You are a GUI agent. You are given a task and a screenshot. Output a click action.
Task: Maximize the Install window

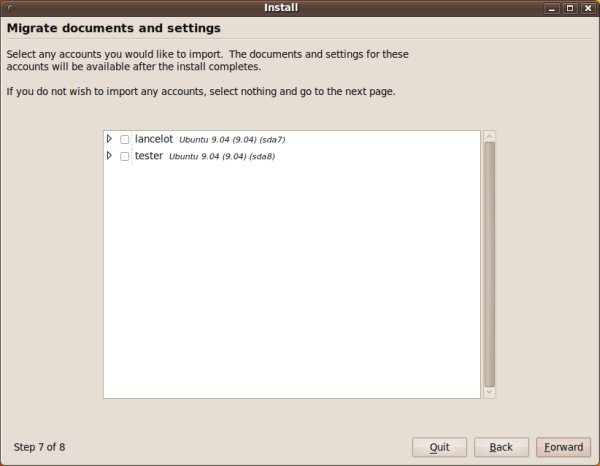(x=570, y=8)
